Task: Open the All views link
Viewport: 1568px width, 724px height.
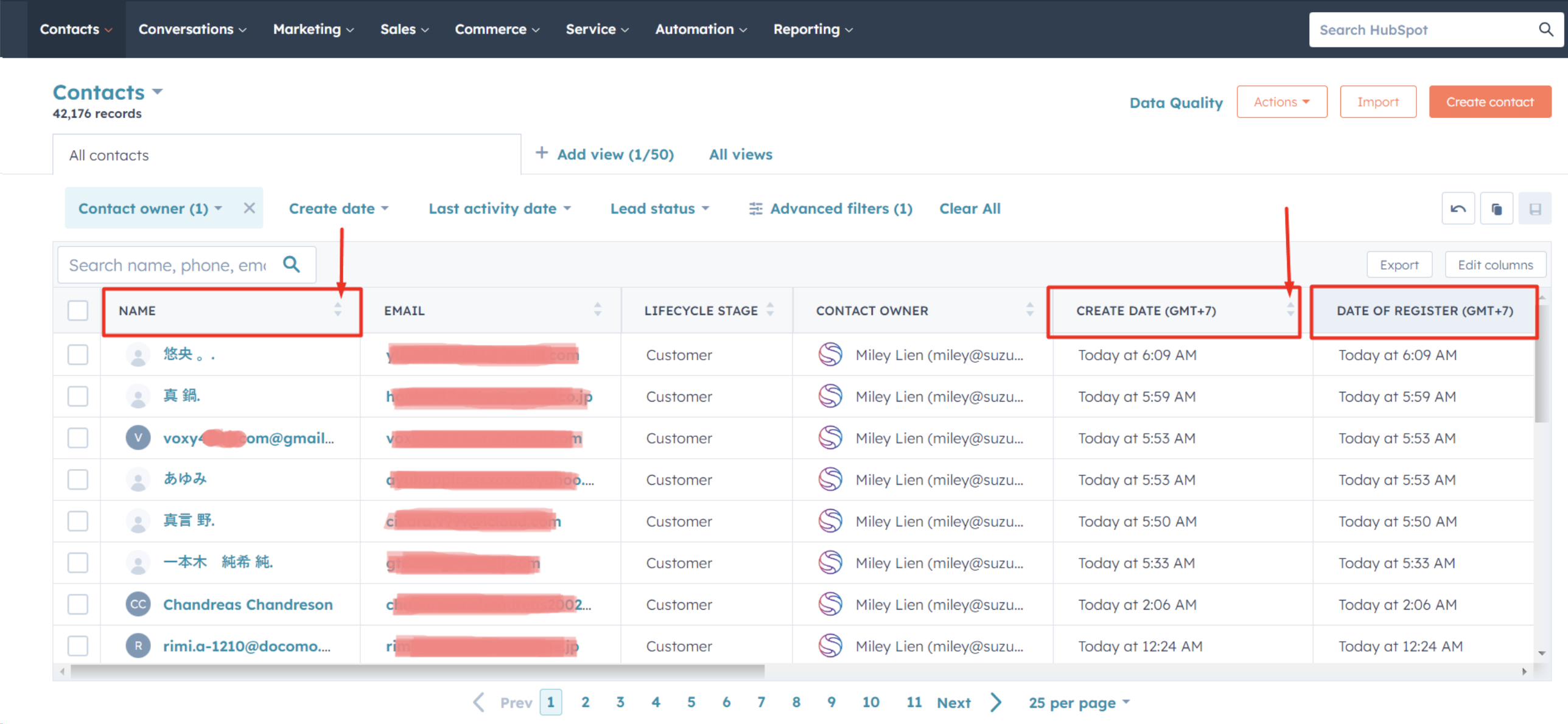Action: 740,155
